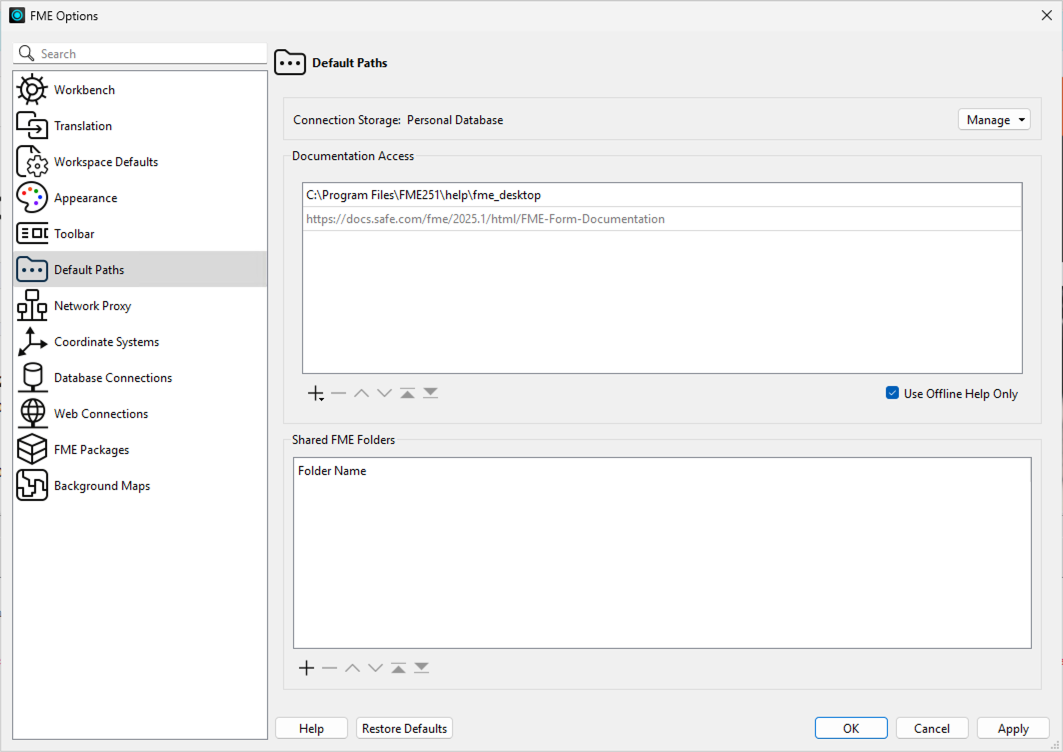Move documentation entry to top
The width and height of the screenshot is (1063, 752).
[x=407, y=393]
